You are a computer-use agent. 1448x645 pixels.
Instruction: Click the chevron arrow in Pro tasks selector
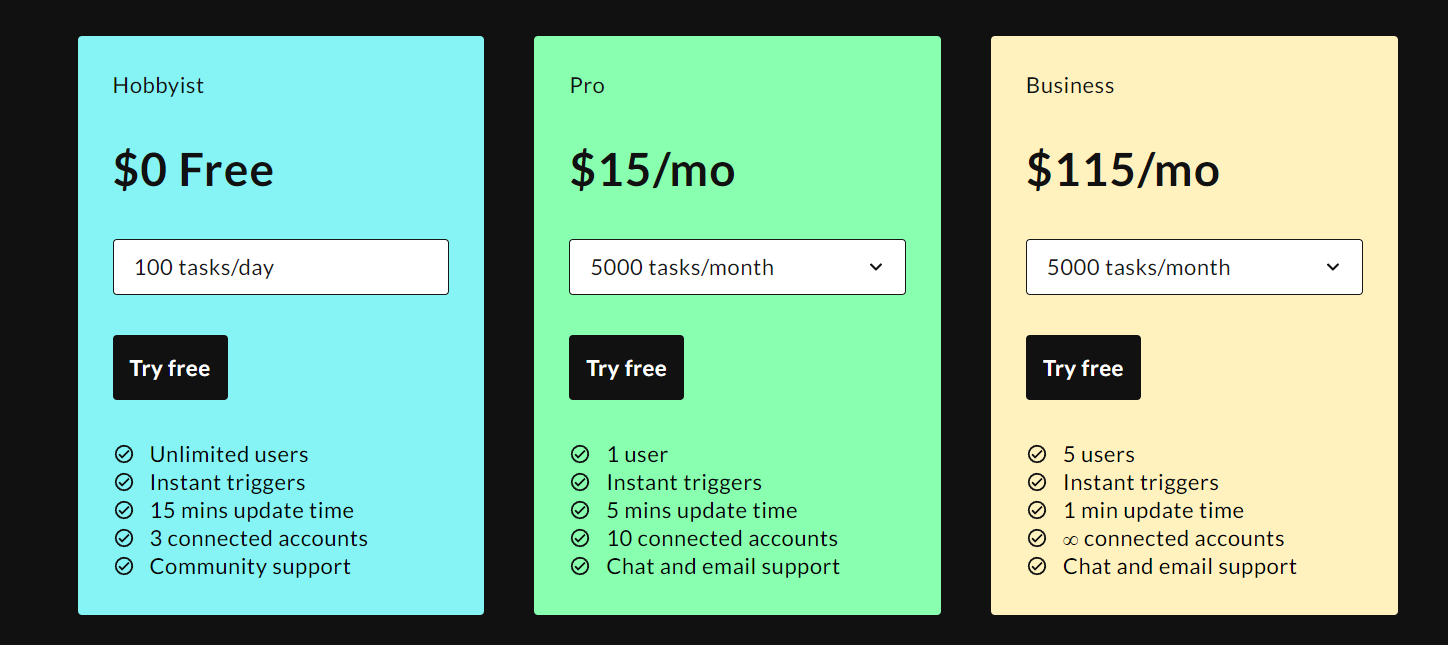pos(876,267)
